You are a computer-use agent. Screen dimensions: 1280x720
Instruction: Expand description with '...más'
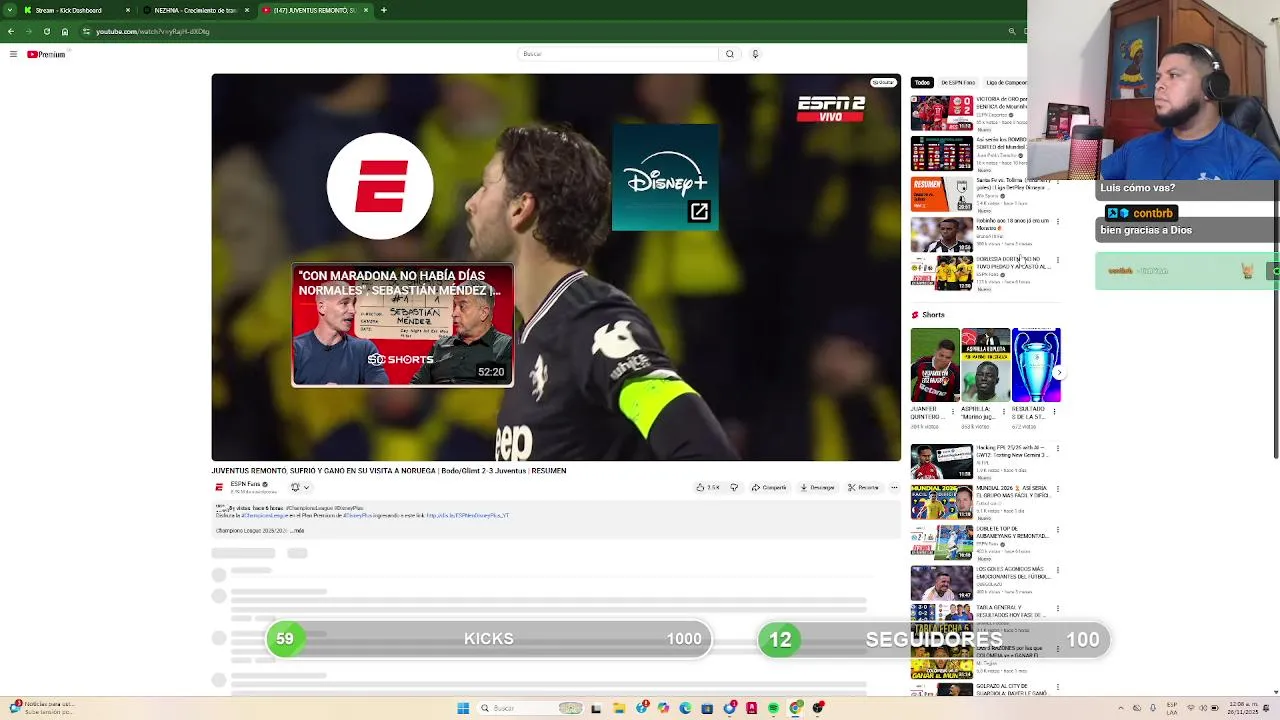pyautogui.click(x=297, y=531)
